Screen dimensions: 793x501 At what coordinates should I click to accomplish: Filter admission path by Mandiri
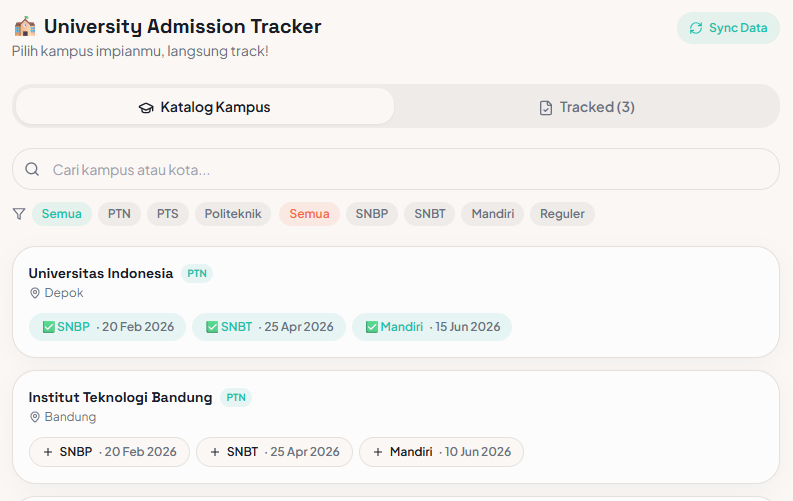point(493,214)
